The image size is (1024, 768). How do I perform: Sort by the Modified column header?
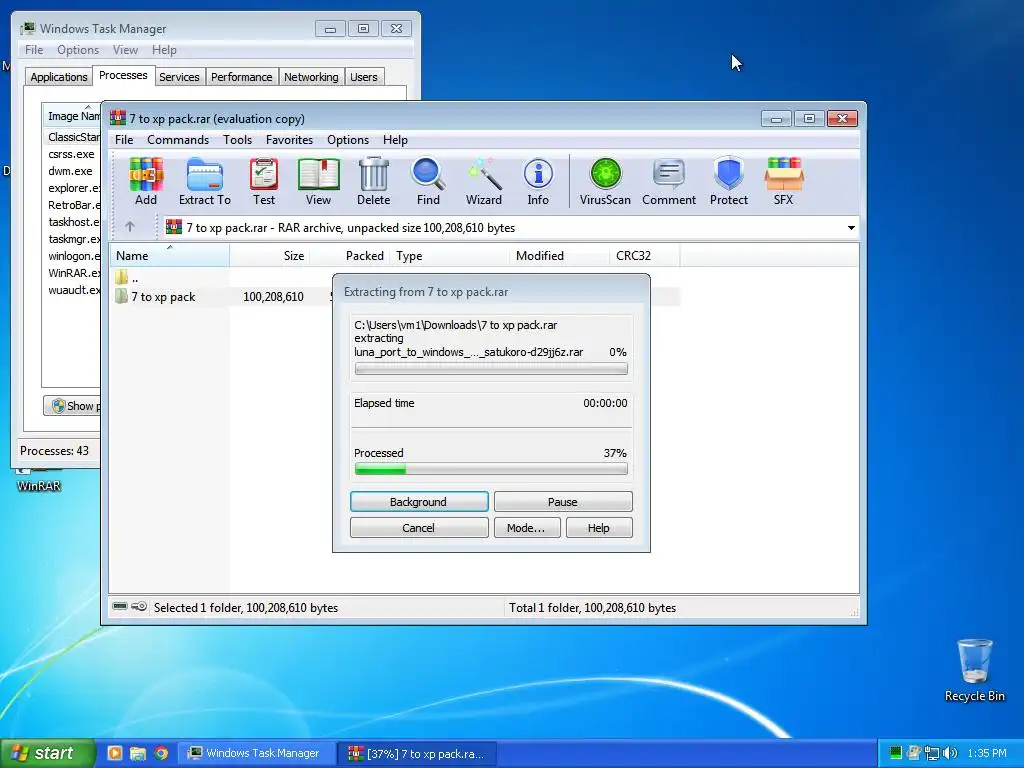[x=559, y=255]
